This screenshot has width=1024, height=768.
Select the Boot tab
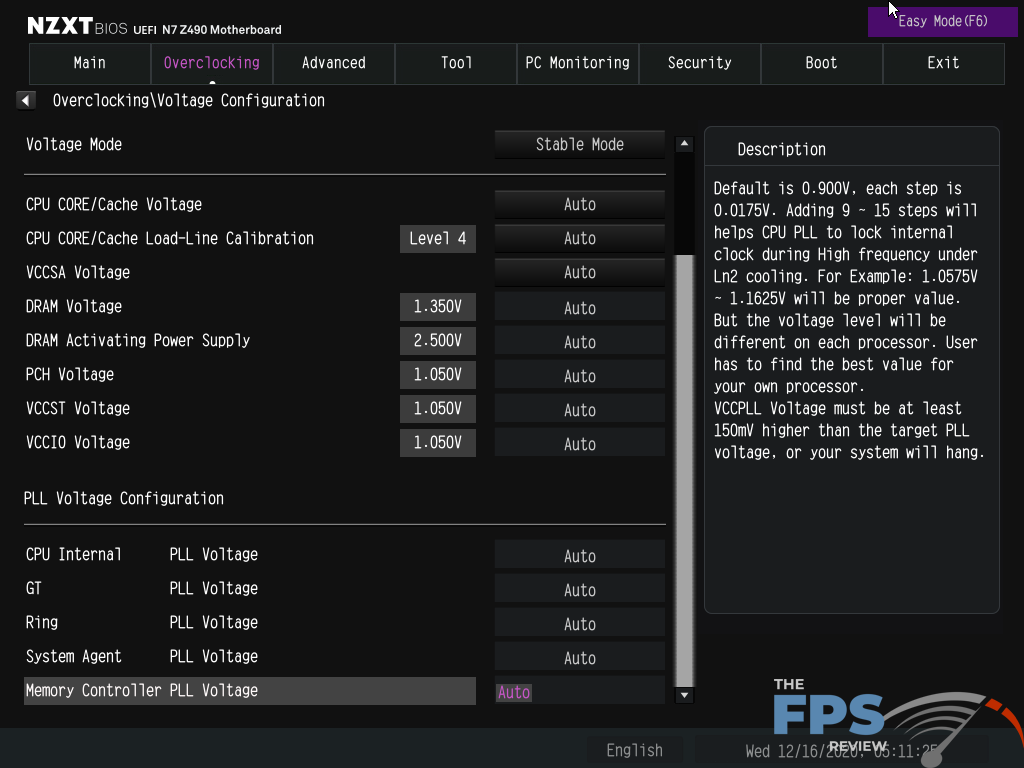tap(821, 63)
